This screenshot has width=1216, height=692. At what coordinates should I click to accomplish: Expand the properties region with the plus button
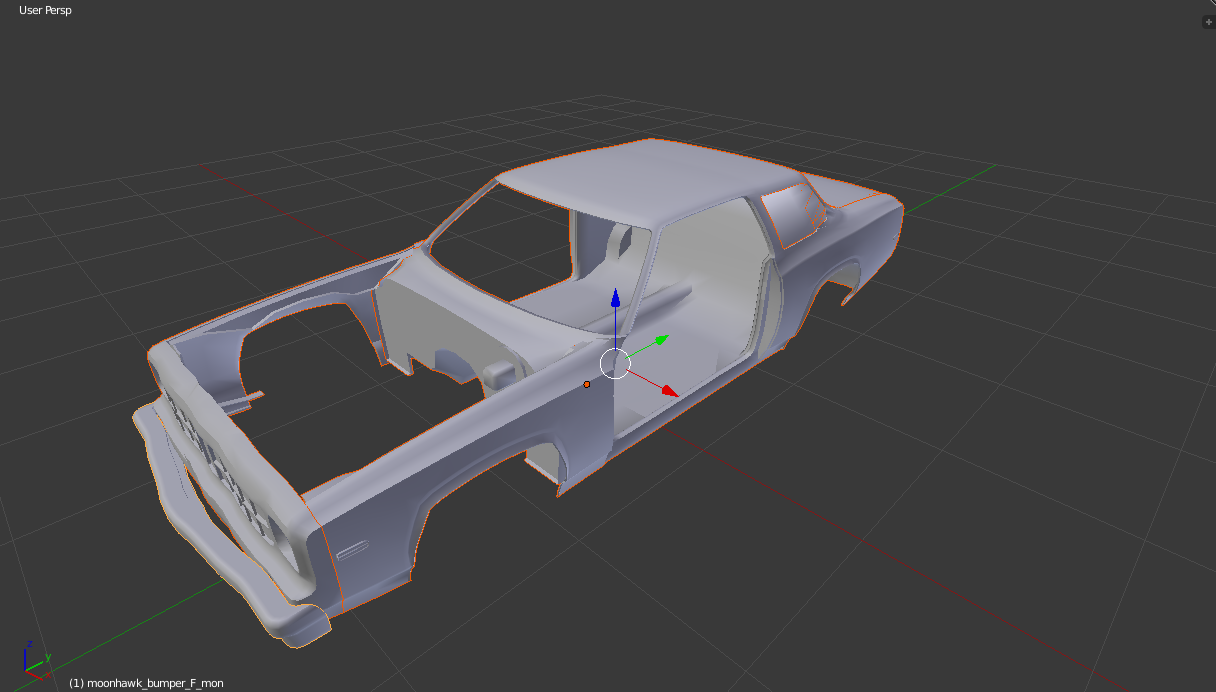click(1208, 21)
